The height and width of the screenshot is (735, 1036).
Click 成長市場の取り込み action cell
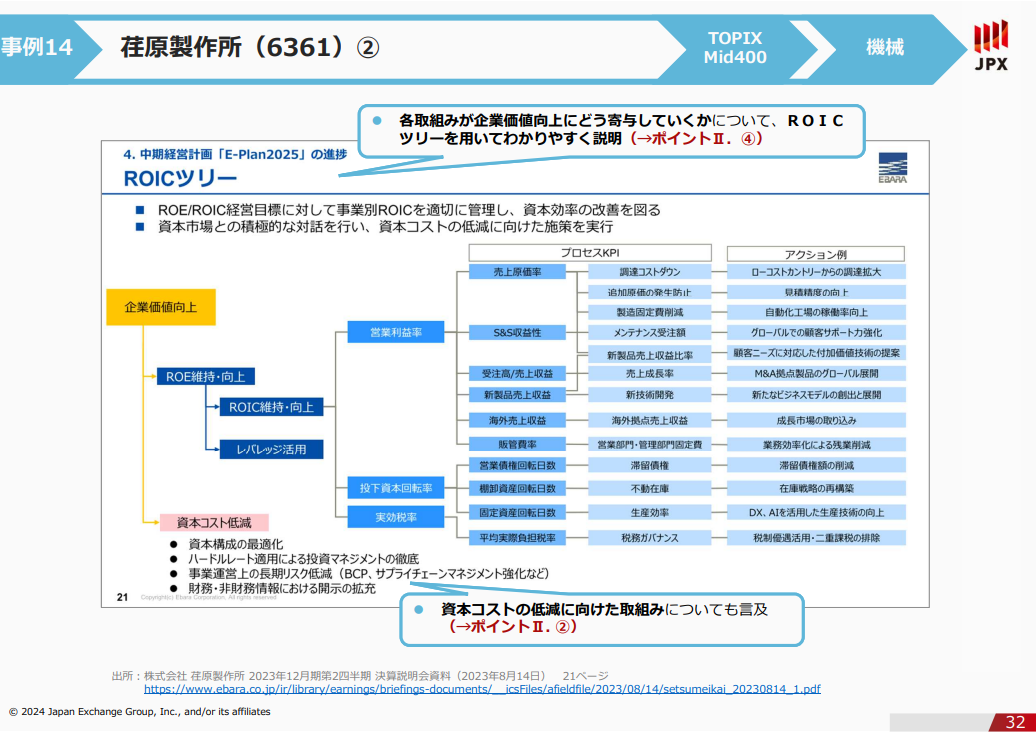(x=816, y=420)
